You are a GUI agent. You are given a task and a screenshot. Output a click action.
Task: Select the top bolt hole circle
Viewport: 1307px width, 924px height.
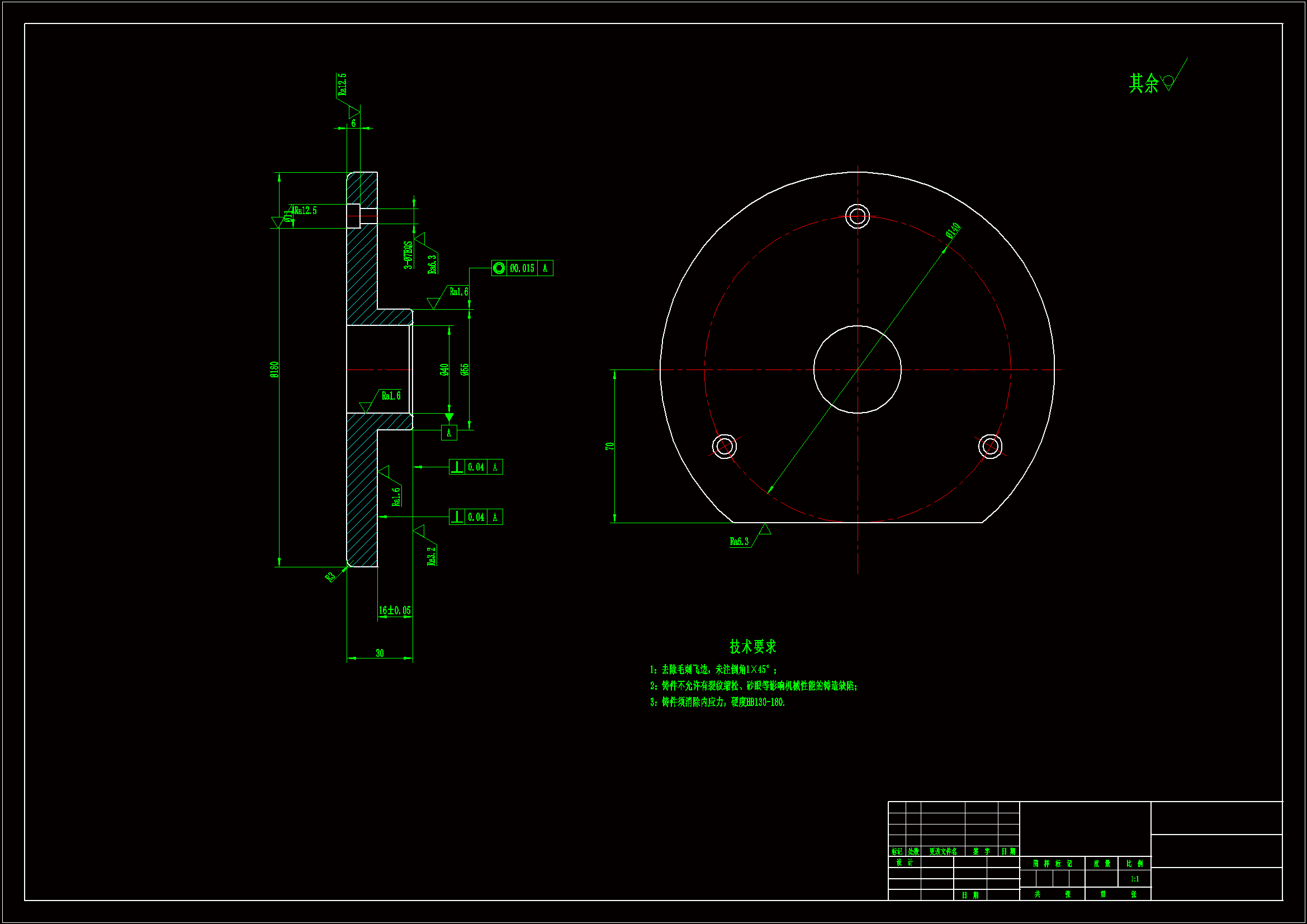coord(858,216)
